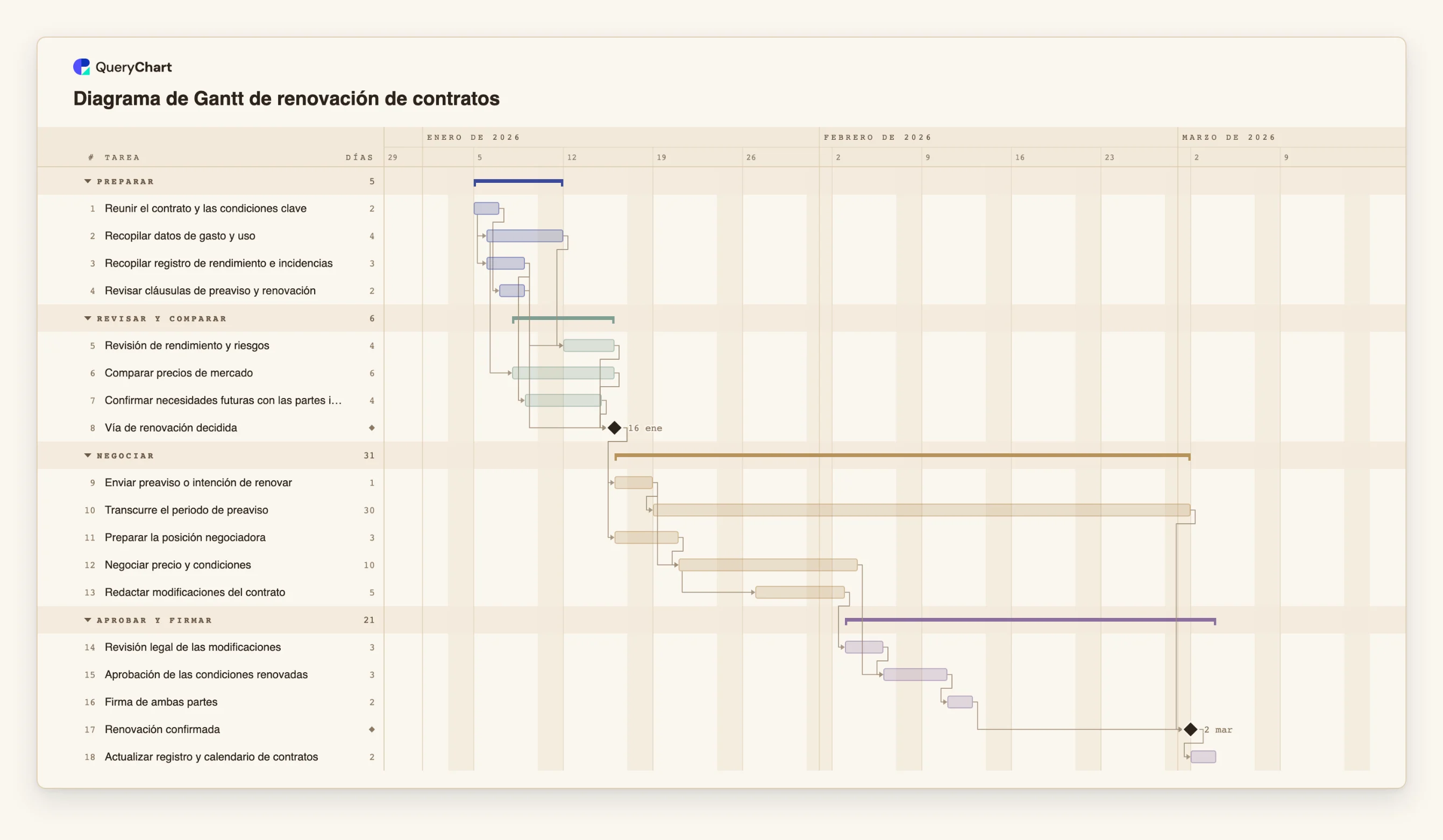Click the bar for Comparar precios de mercado
This screenshot has width=1443, height=840.
point(563,373)
